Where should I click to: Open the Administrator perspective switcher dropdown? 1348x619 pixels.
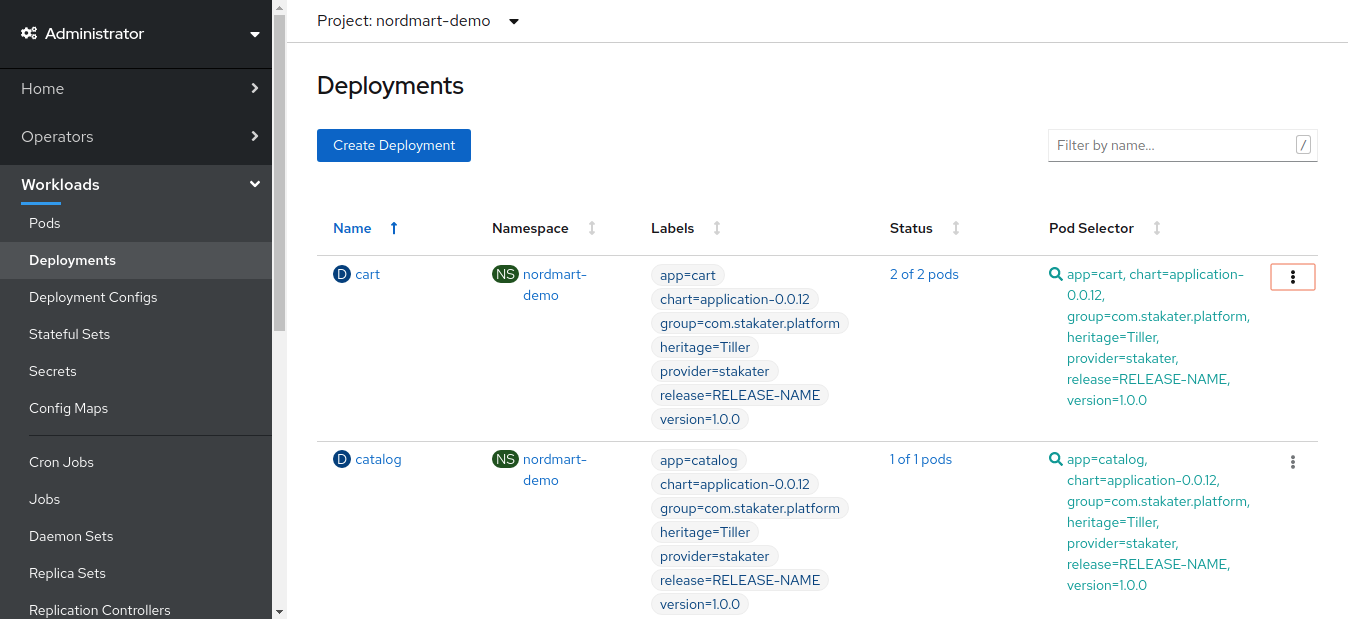136,34
